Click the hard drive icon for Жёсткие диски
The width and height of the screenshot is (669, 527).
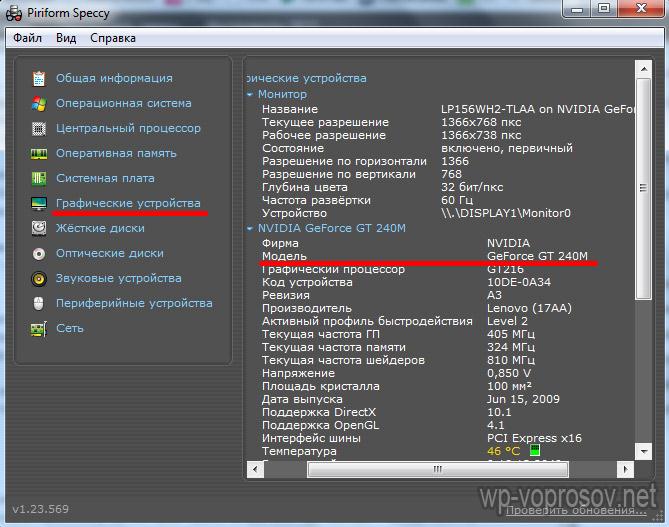coord(39,228)
